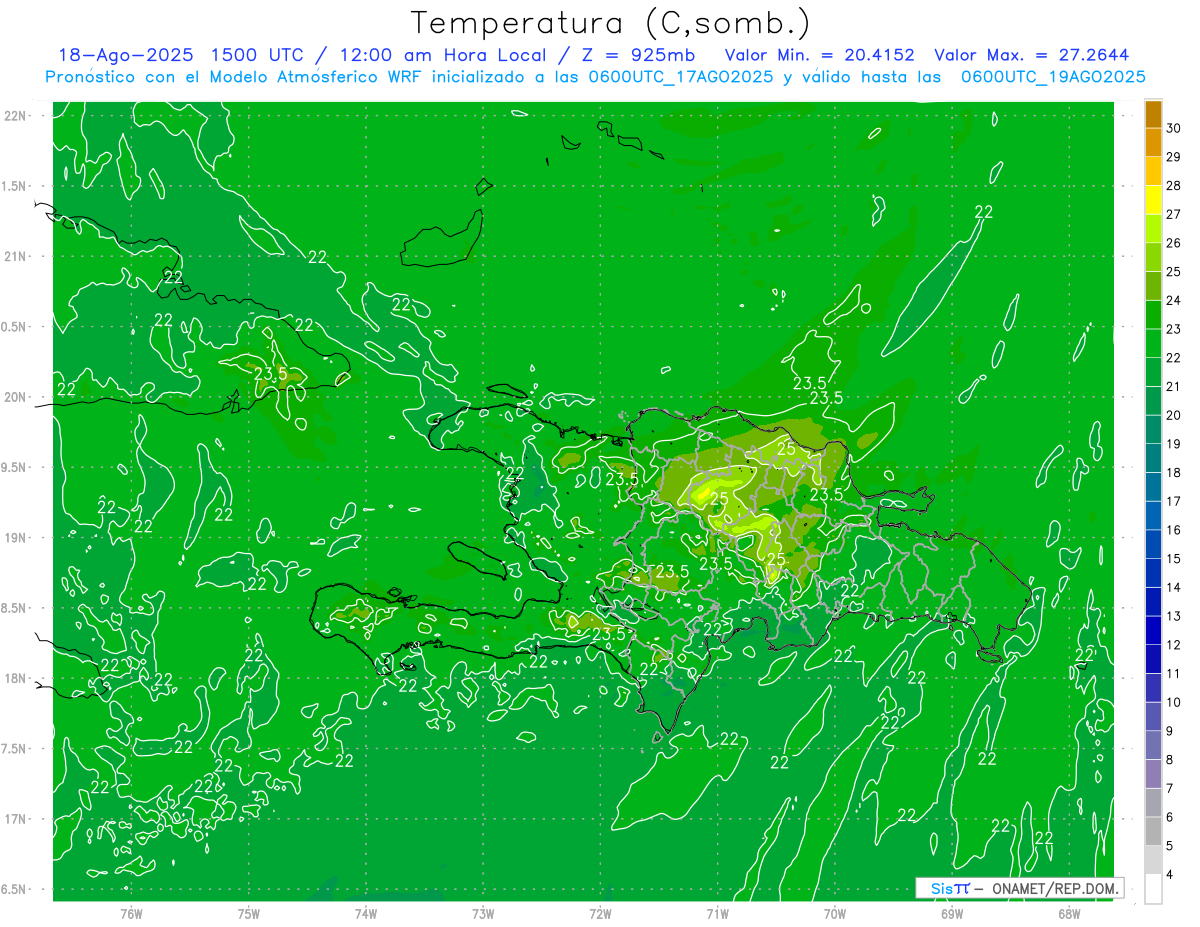1200x927 pixels.
Task: Click the "75W" longitude axis label
Action: [x=249, y=913]
